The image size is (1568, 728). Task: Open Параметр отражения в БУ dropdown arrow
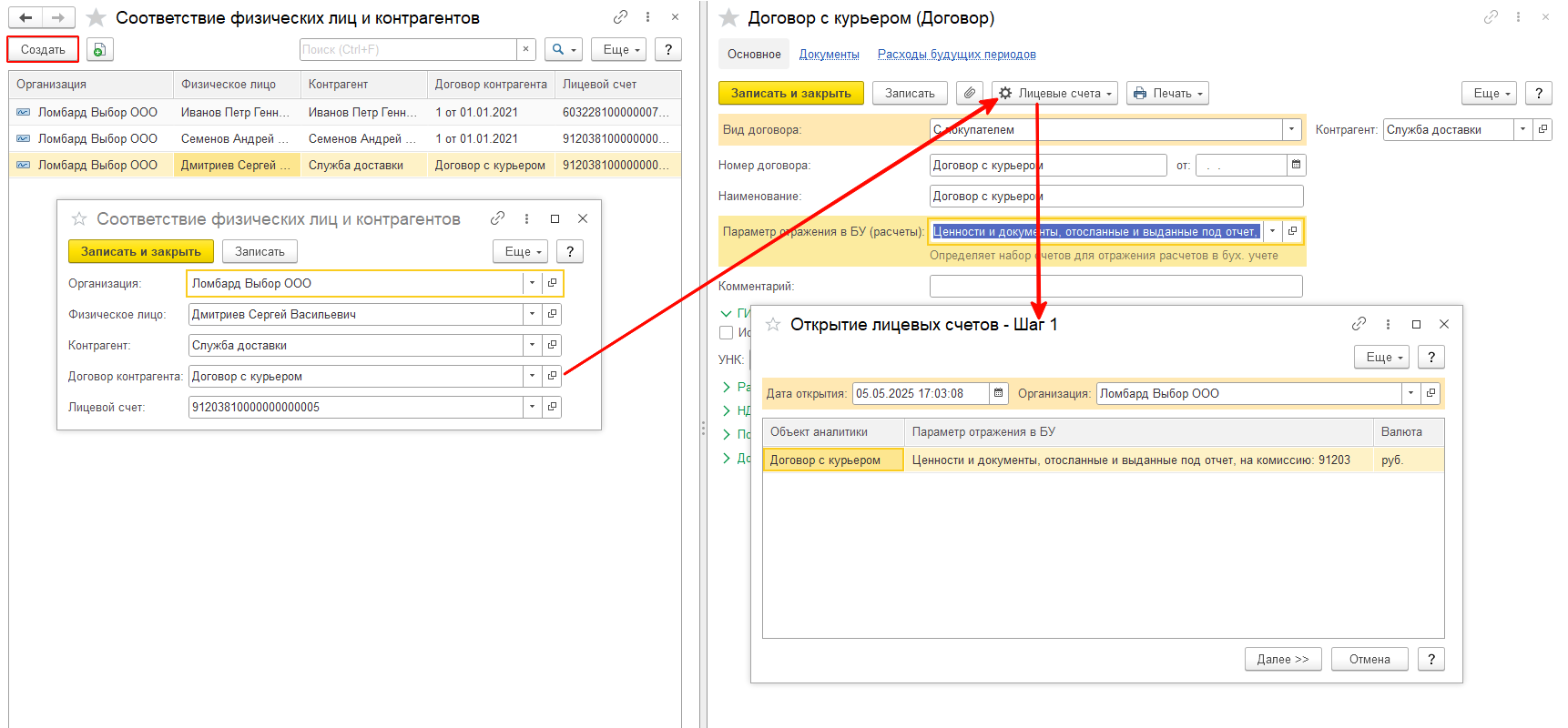1272,231
